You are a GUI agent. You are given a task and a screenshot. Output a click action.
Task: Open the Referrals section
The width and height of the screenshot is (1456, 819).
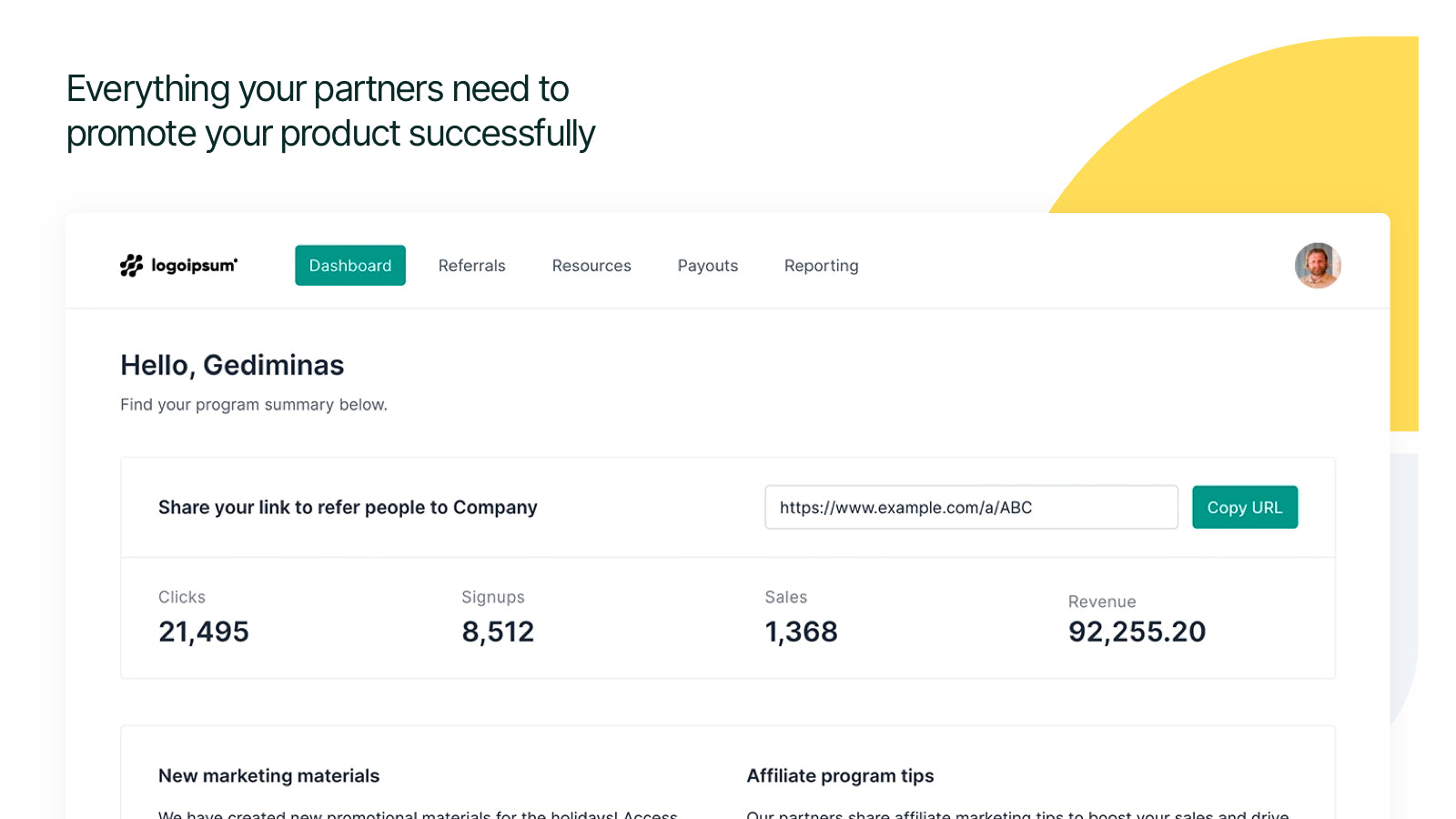tap(471, 265)
